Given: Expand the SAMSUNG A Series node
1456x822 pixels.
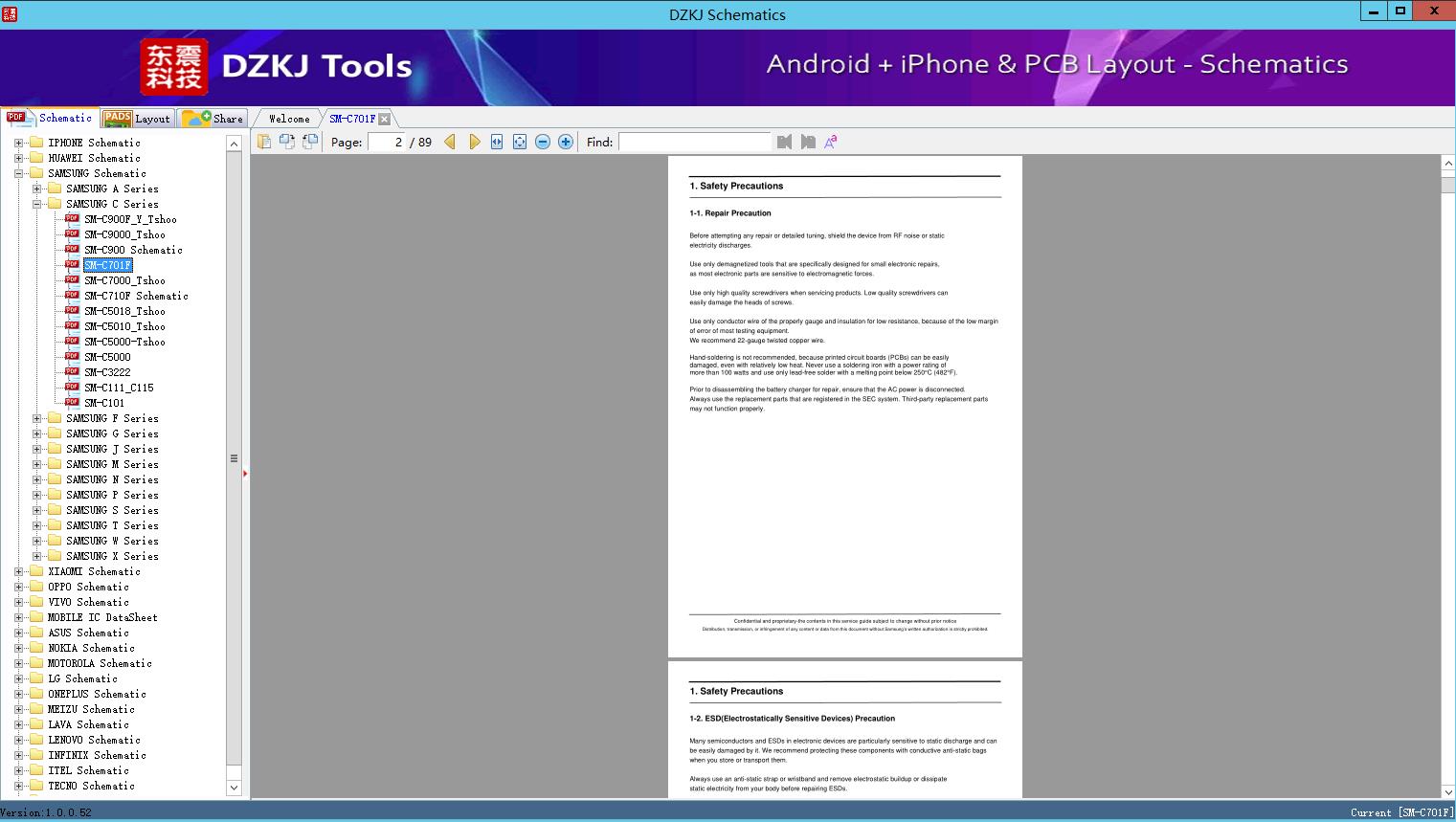Looking at the screenshot, I should pos(36,189).
